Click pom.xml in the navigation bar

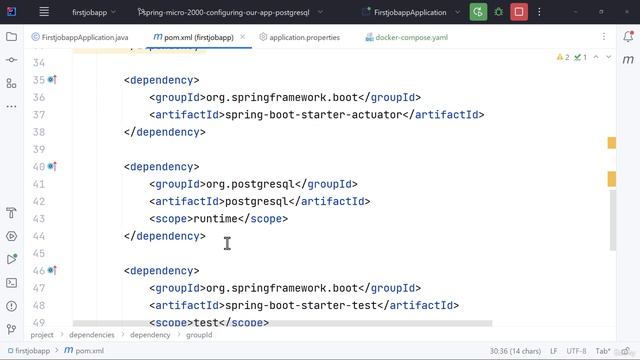pos(84,351)
